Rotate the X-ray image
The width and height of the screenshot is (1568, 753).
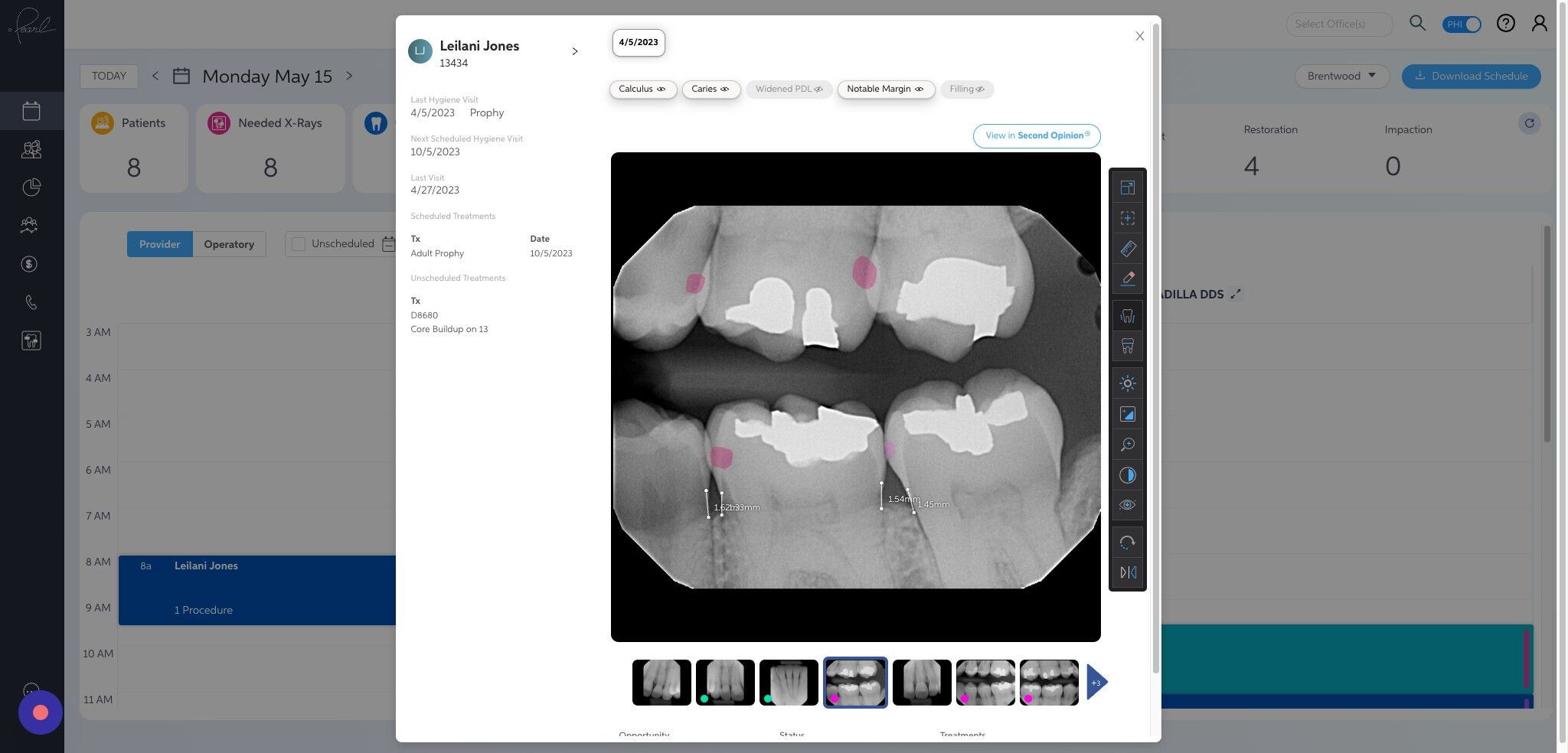(1127, 543)
